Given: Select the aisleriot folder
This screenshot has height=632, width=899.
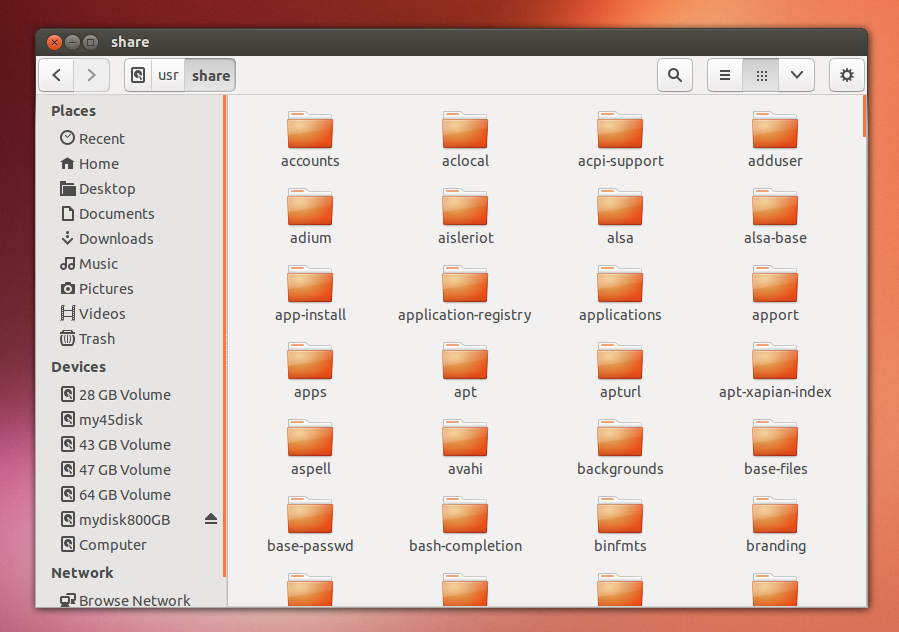Looking at the screenshot, I should (x=465, y=217).
